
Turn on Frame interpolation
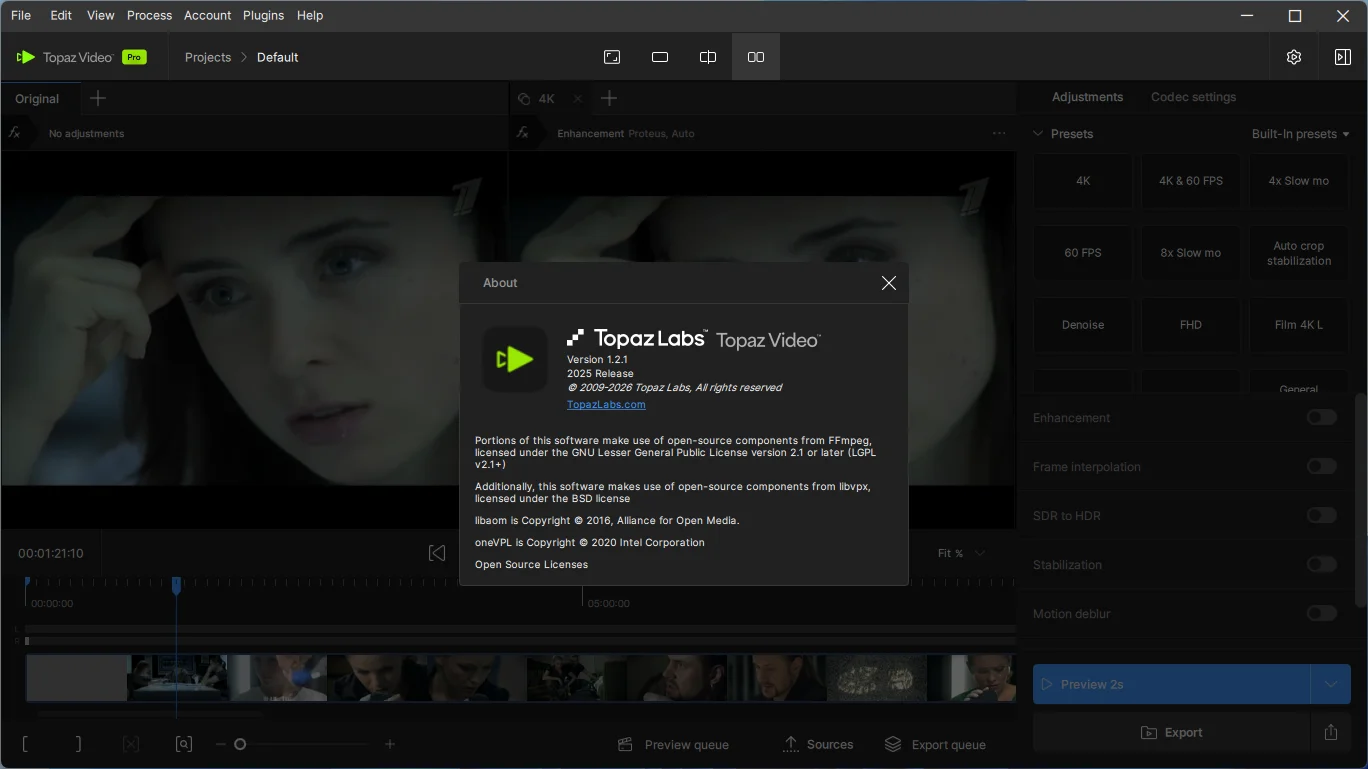[x=1321, y=467]
